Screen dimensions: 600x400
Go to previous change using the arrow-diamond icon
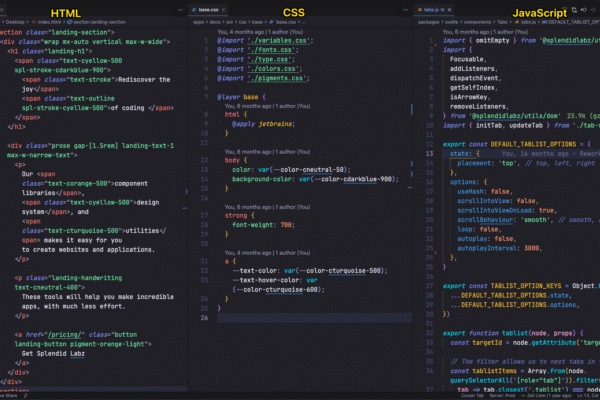584,10
